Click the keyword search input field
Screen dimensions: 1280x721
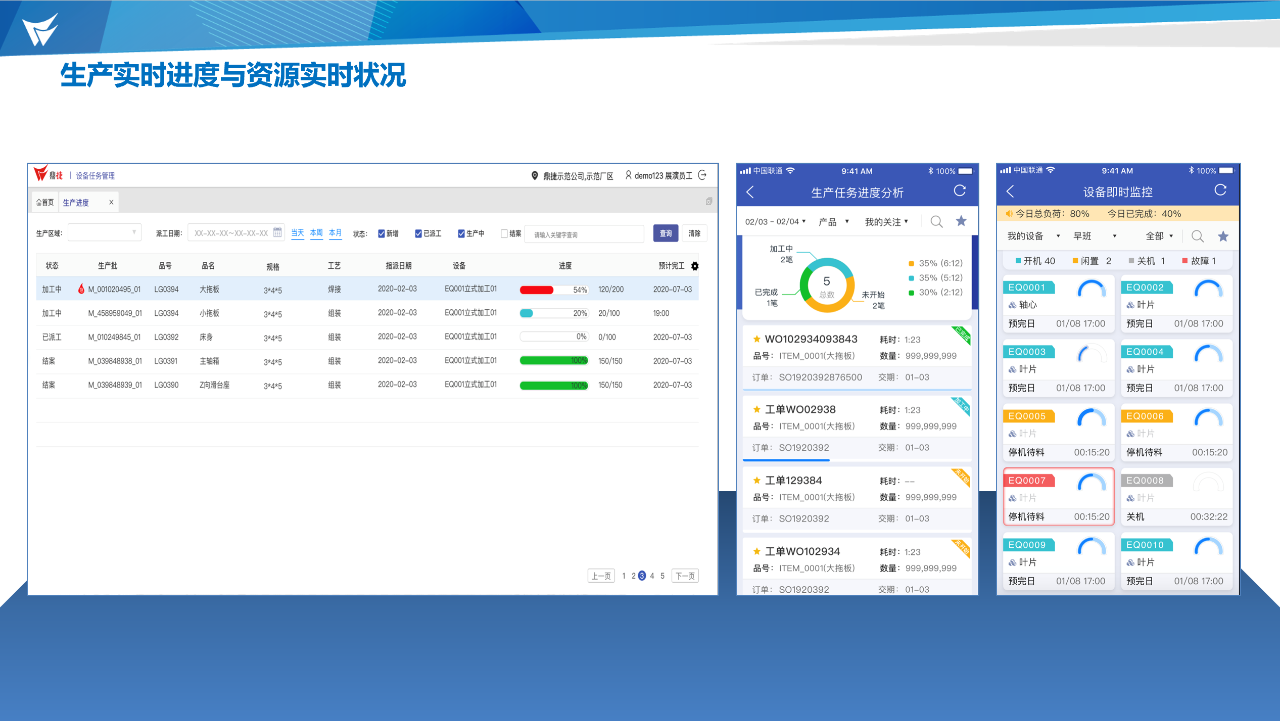(x=584, y=234)
